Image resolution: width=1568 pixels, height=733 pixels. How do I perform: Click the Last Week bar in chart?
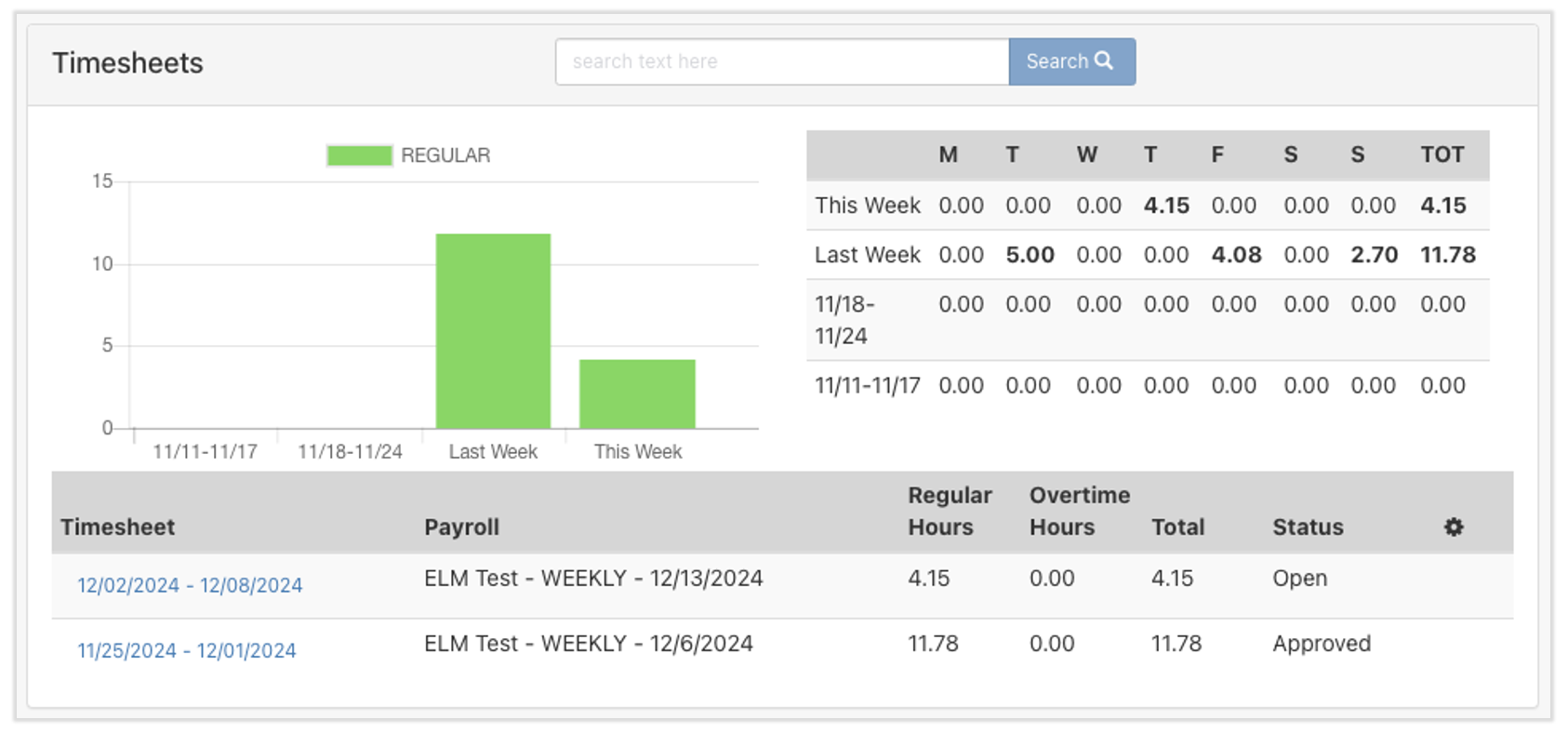click(x=493, y=330)
